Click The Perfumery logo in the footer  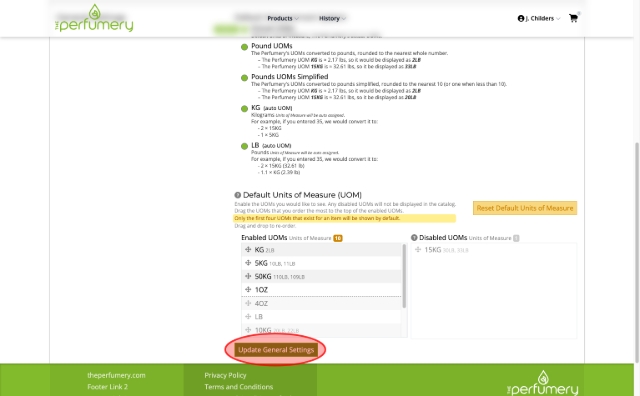[x=542, y=383]
